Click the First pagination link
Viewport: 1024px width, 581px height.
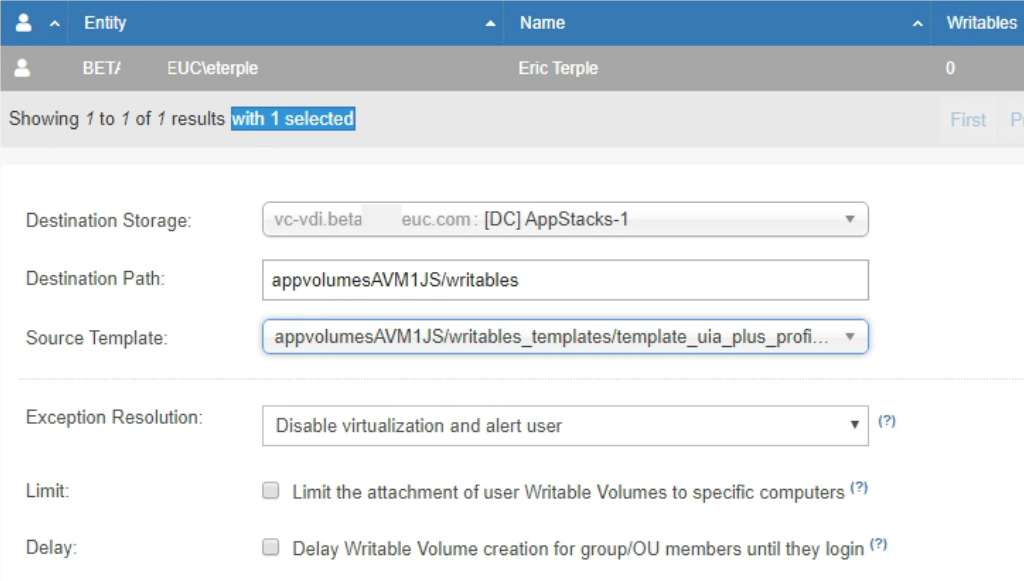pyautogui.click(x=968, y=119)
